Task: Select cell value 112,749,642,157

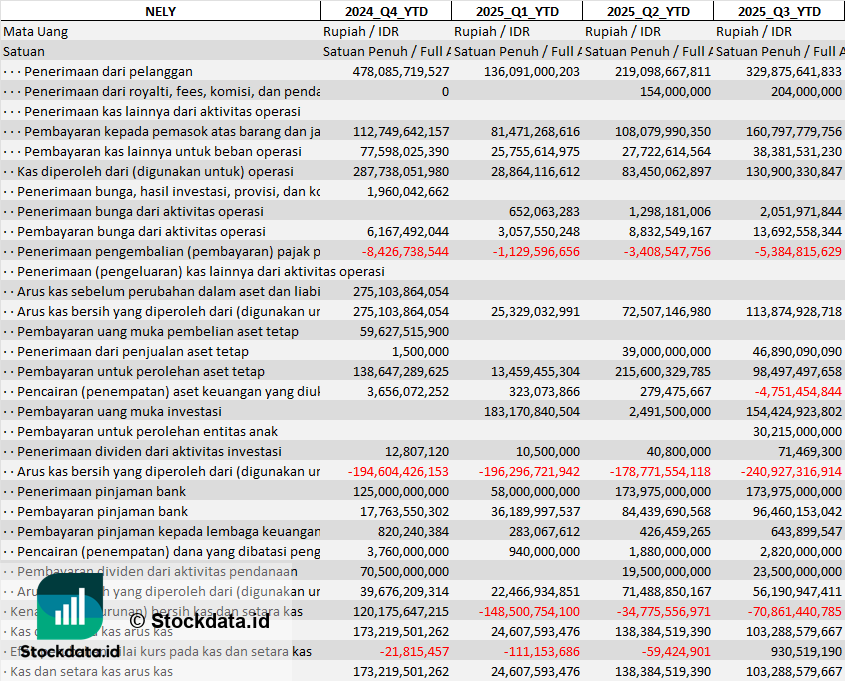Action: coord(401,131)
